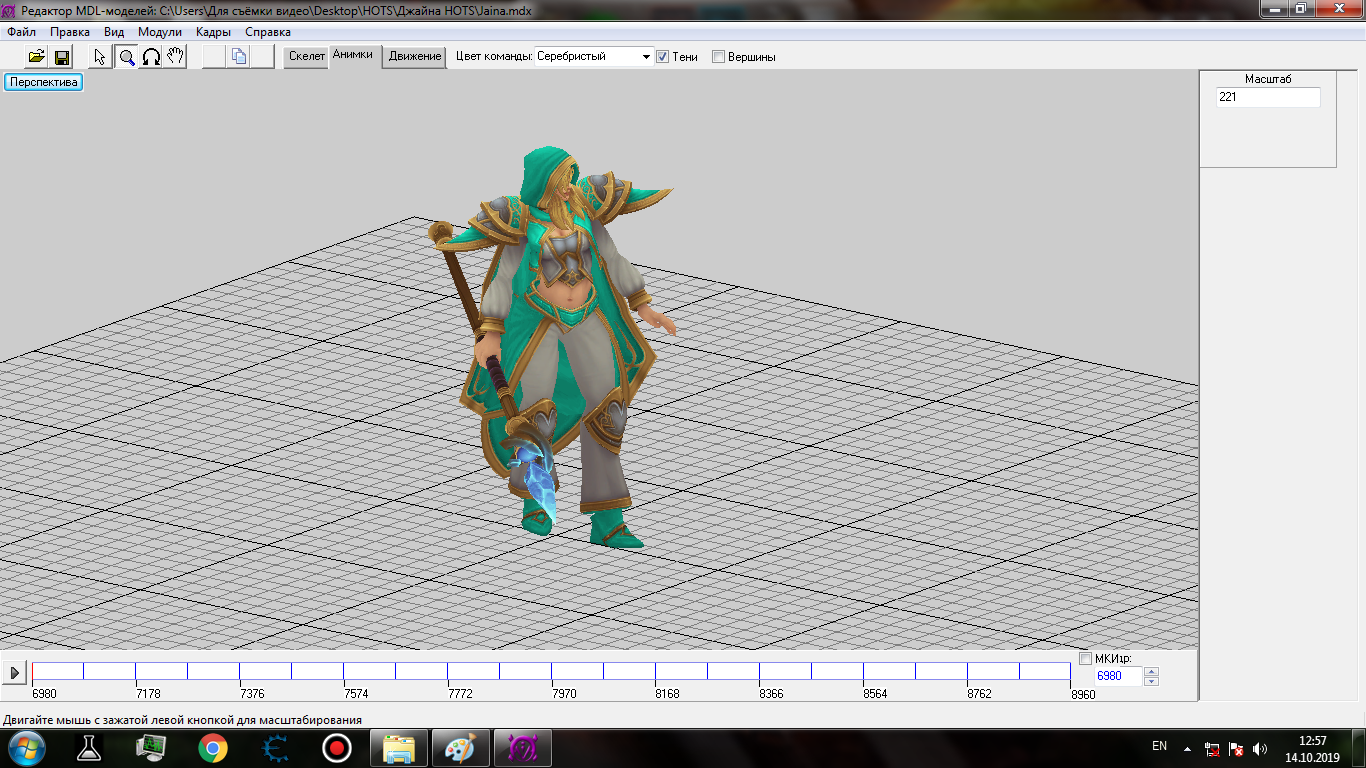The height and width of the screenshot is (768, 1366).
Task: Select the hand pan tool
Action: 175,57
